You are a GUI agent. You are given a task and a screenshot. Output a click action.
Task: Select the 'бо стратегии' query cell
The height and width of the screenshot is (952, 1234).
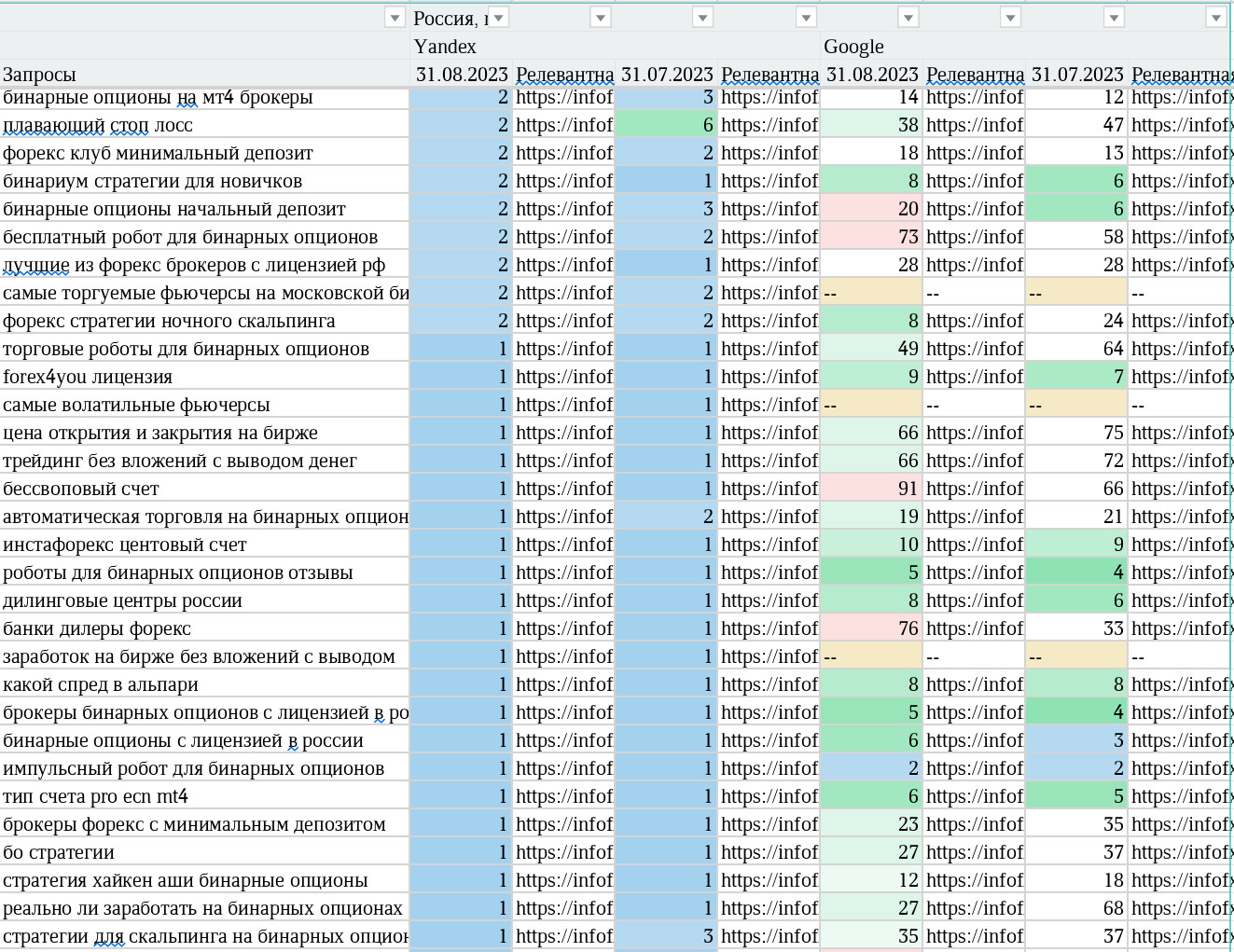[x=204, y=852]
